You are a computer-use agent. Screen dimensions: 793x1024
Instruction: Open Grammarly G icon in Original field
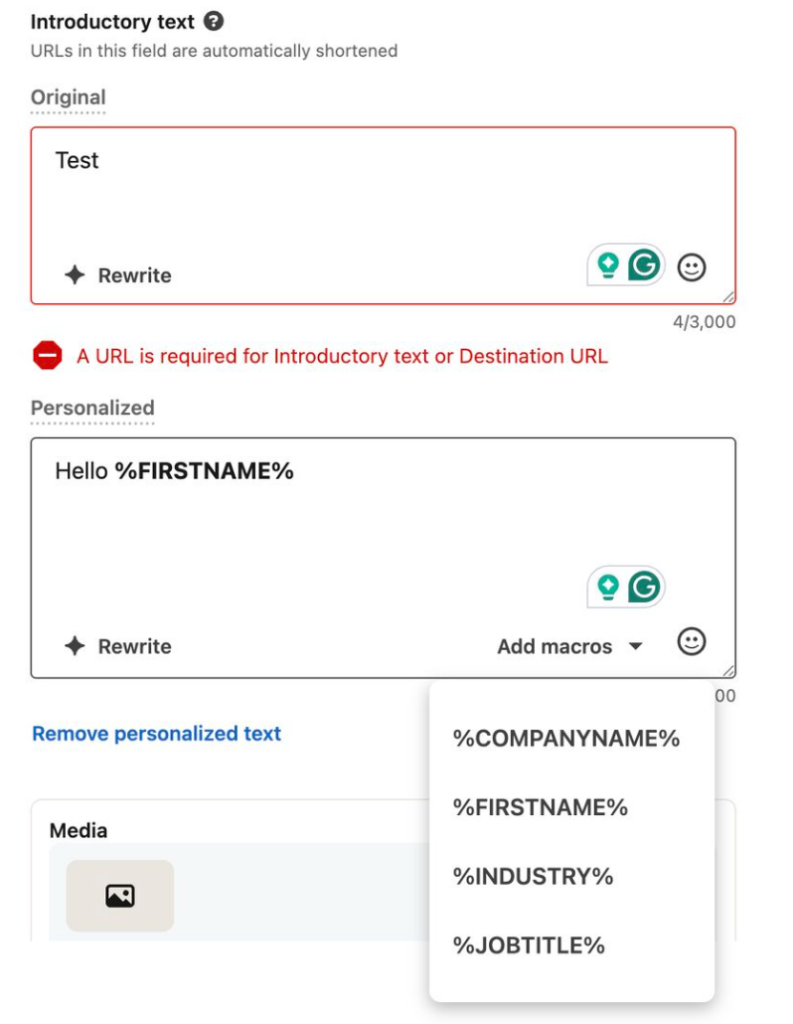tap(645, 265)
